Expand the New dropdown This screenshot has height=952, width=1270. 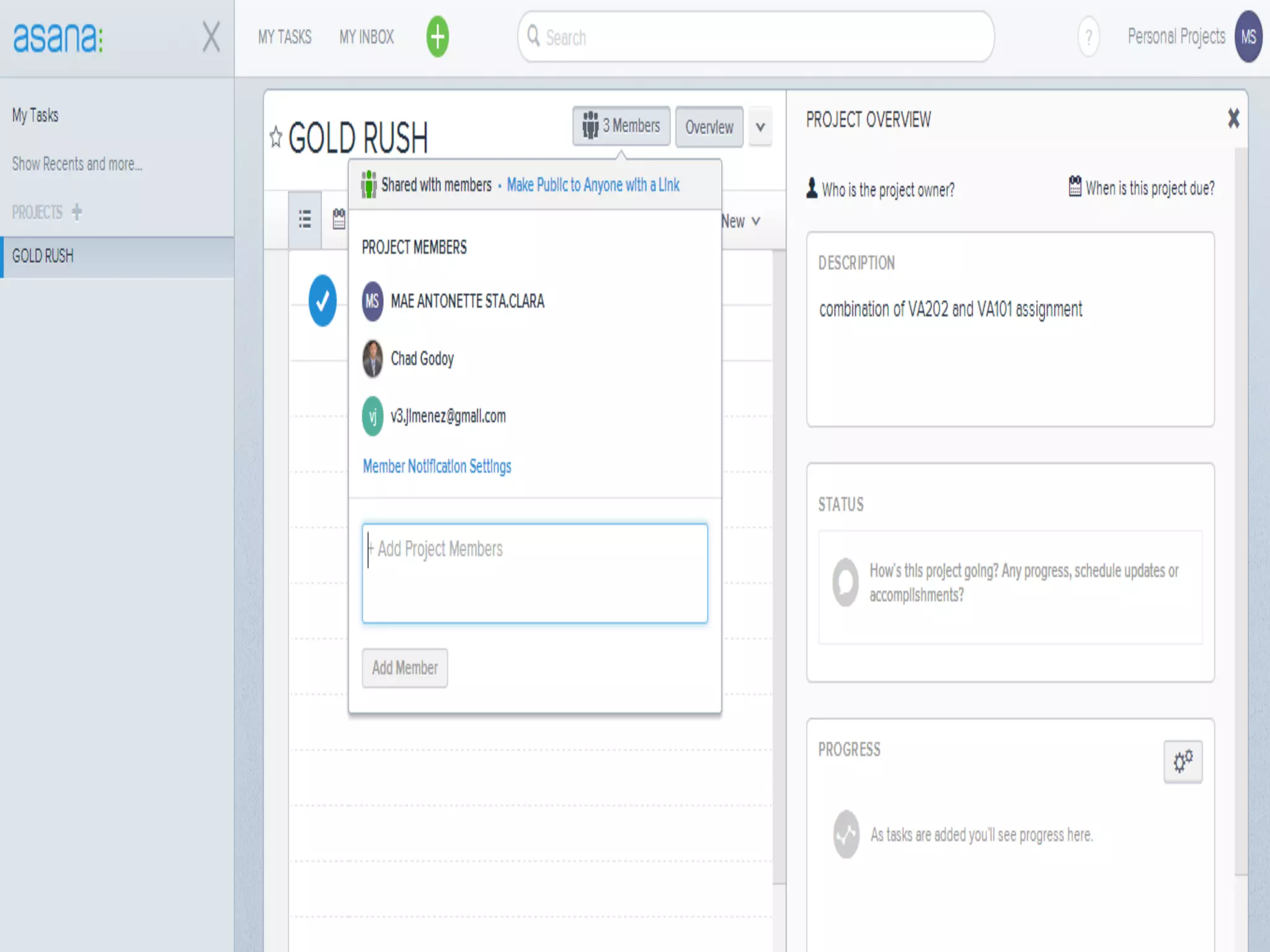741,221
